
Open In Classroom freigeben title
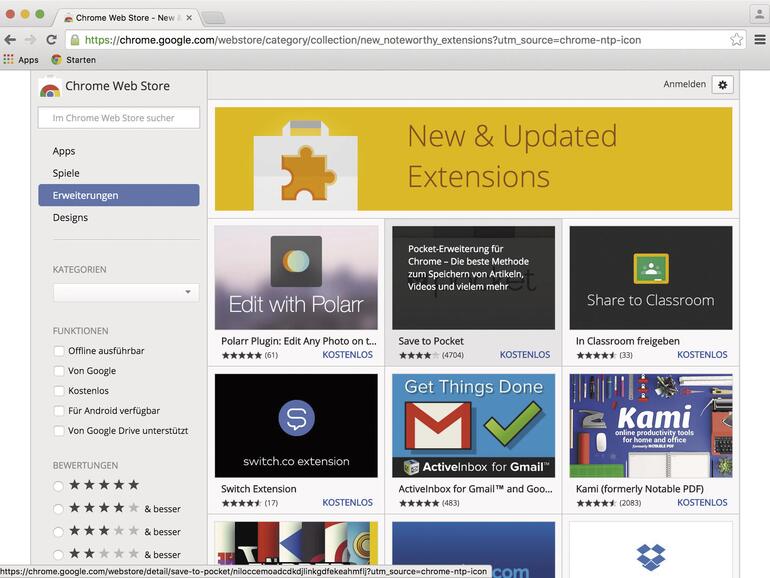[628, 341]
